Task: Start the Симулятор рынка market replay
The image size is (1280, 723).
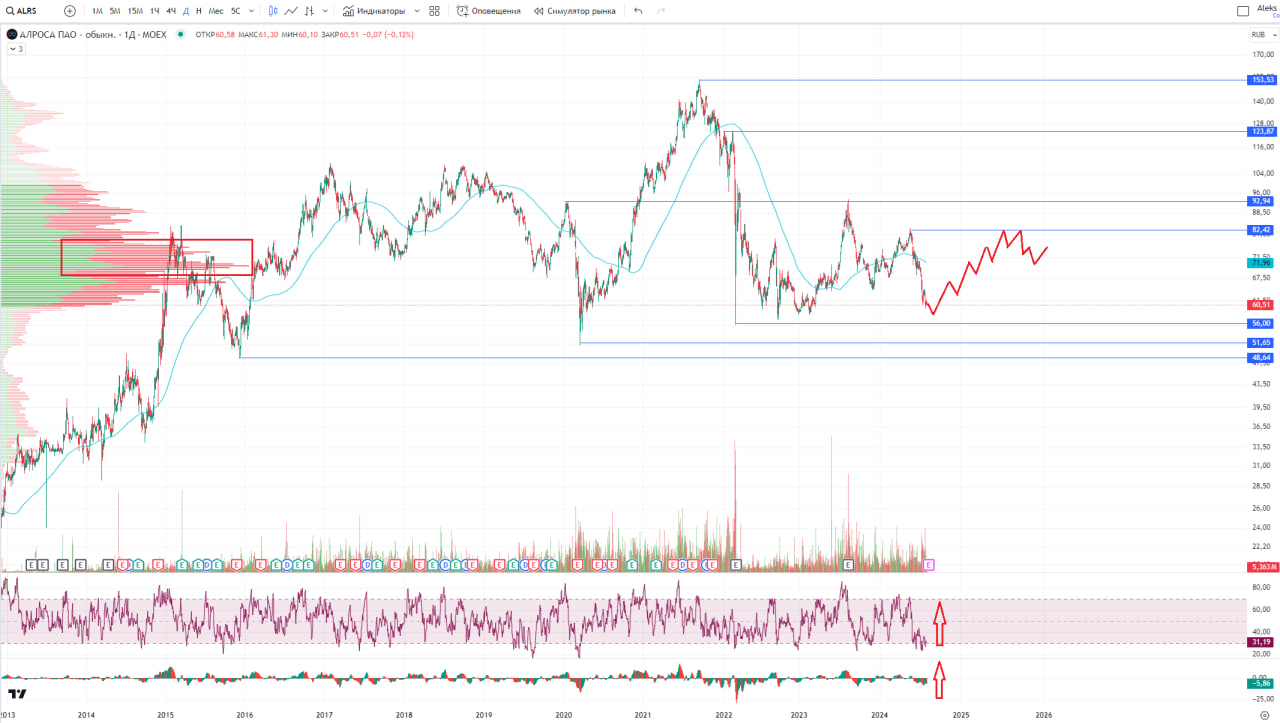Action: click(x=575, y=11)
